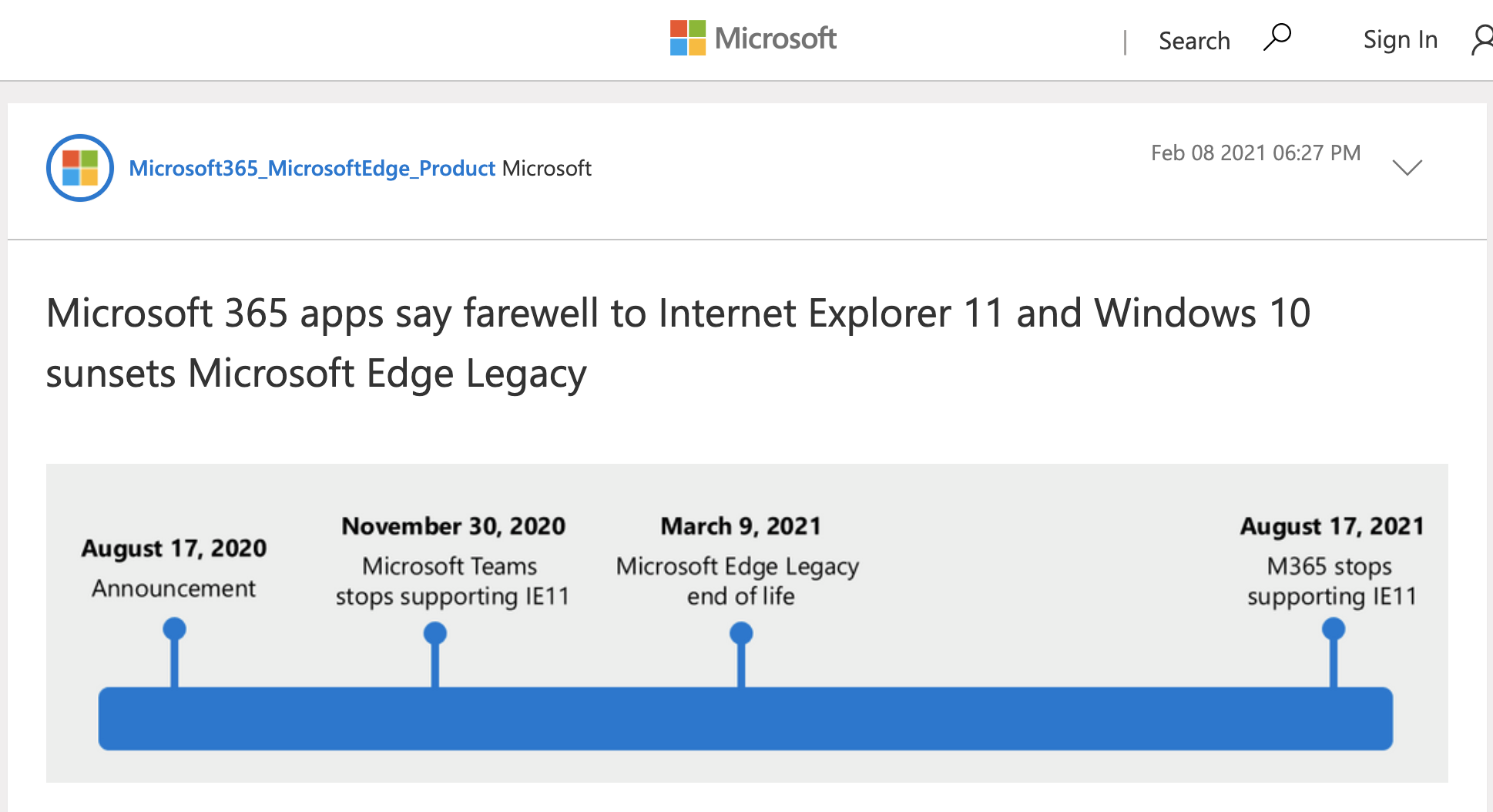Click the blue timeline bar
Image resolution: width=1493 pixels, height=812 pixels.
click(x=745, y=718)
